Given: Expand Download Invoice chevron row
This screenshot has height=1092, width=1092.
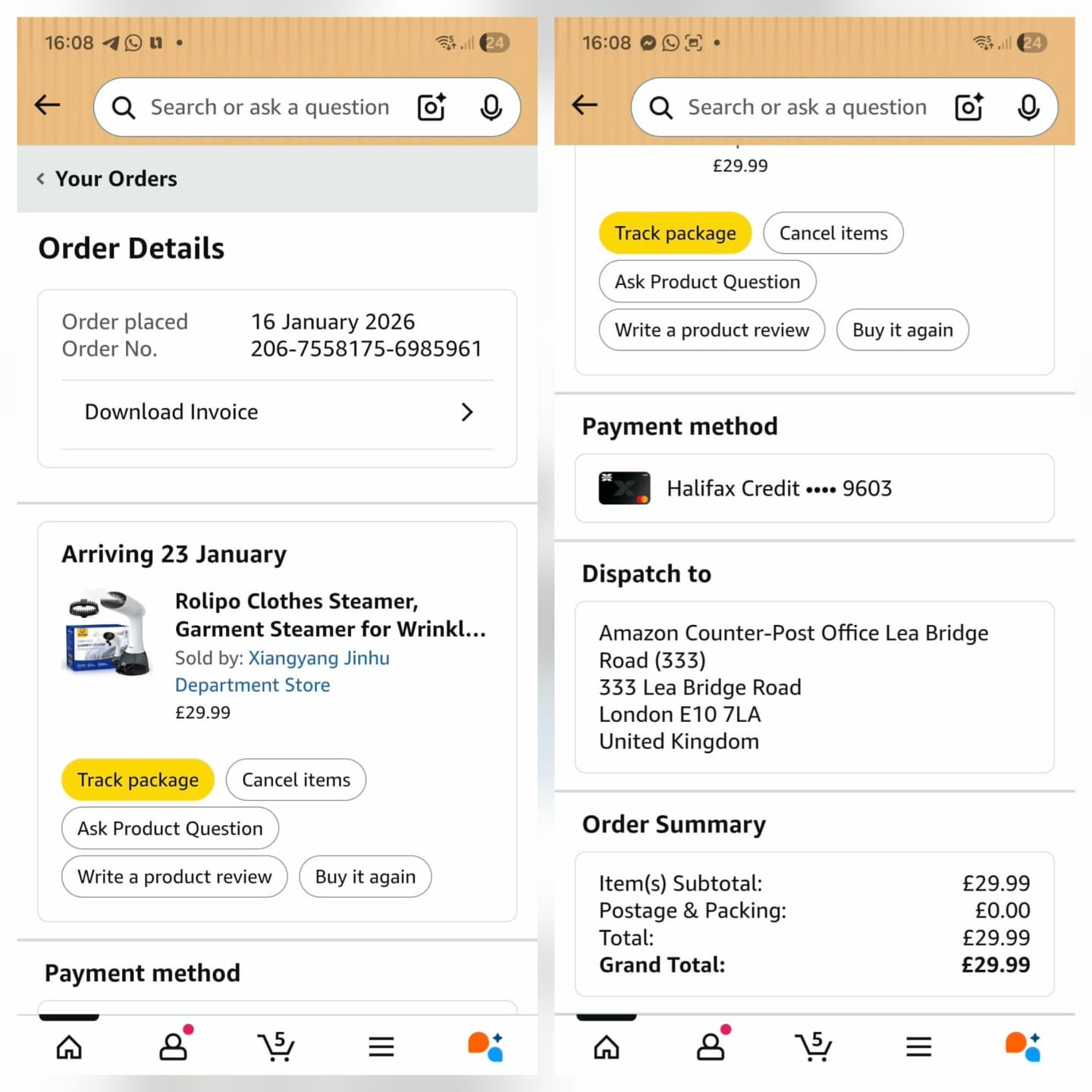Looking at the screenshot, I should pos(278,412).
